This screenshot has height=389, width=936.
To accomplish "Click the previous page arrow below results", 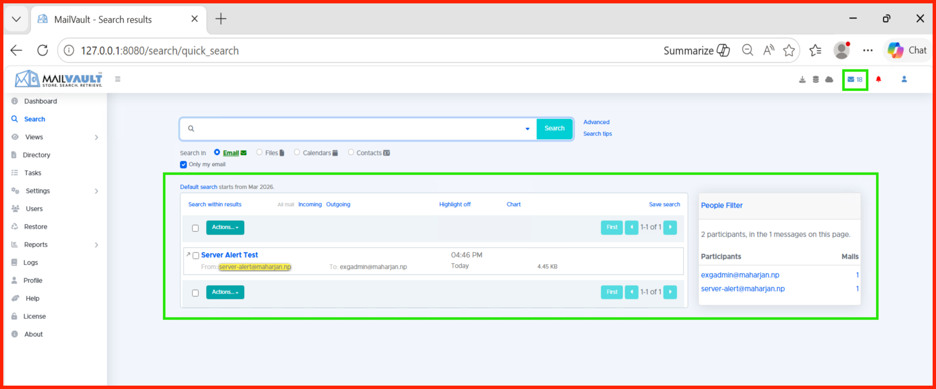I will (x=632, y=292).
